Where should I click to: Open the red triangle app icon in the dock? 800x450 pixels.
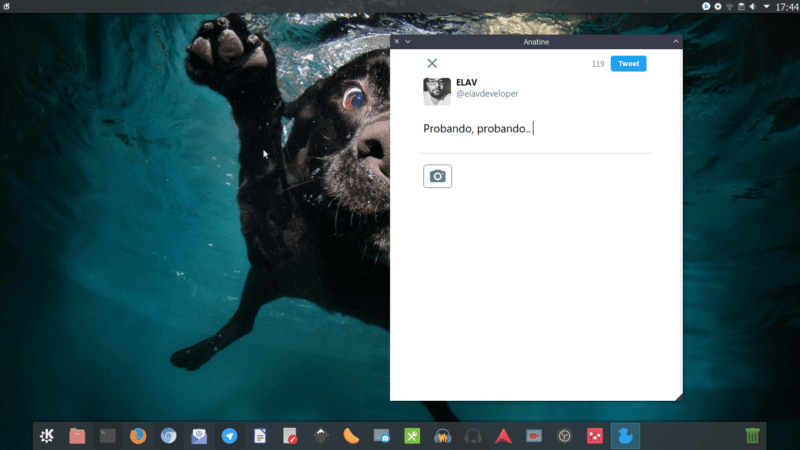click(x=504, y=436)
